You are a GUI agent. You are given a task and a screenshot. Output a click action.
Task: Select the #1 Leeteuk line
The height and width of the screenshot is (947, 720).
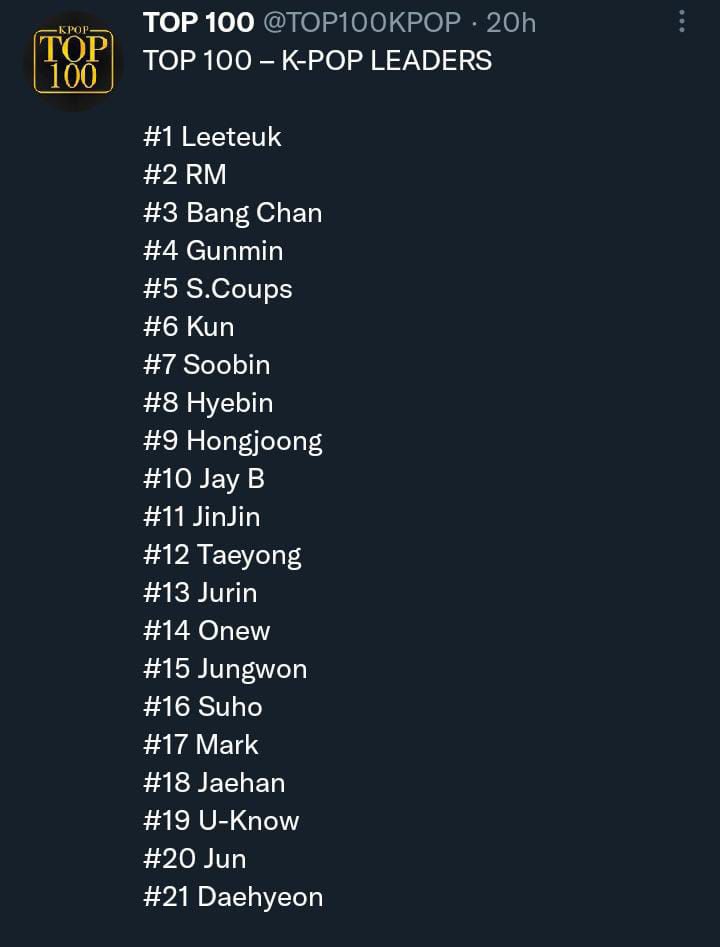212,136
